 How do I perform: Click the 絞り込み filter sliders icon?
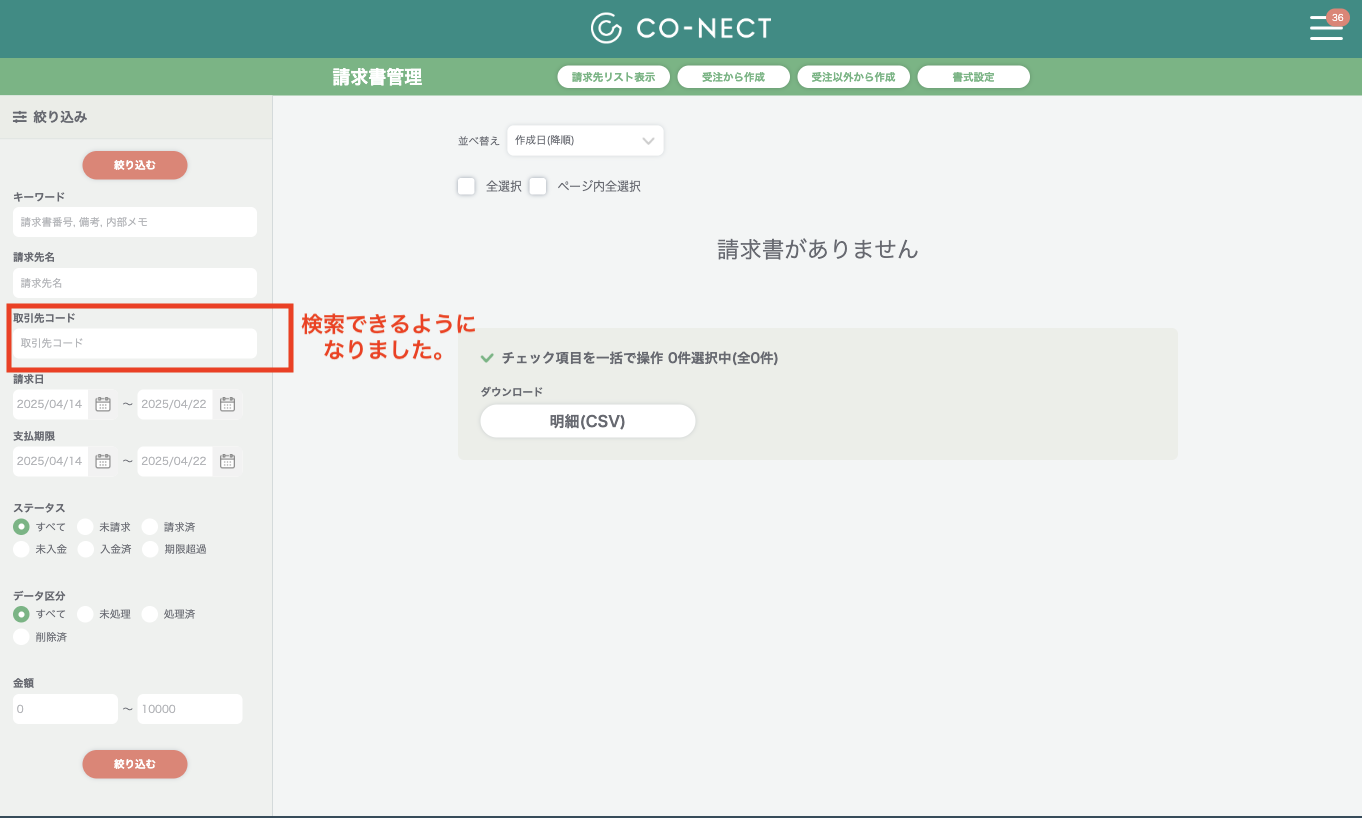19,117
